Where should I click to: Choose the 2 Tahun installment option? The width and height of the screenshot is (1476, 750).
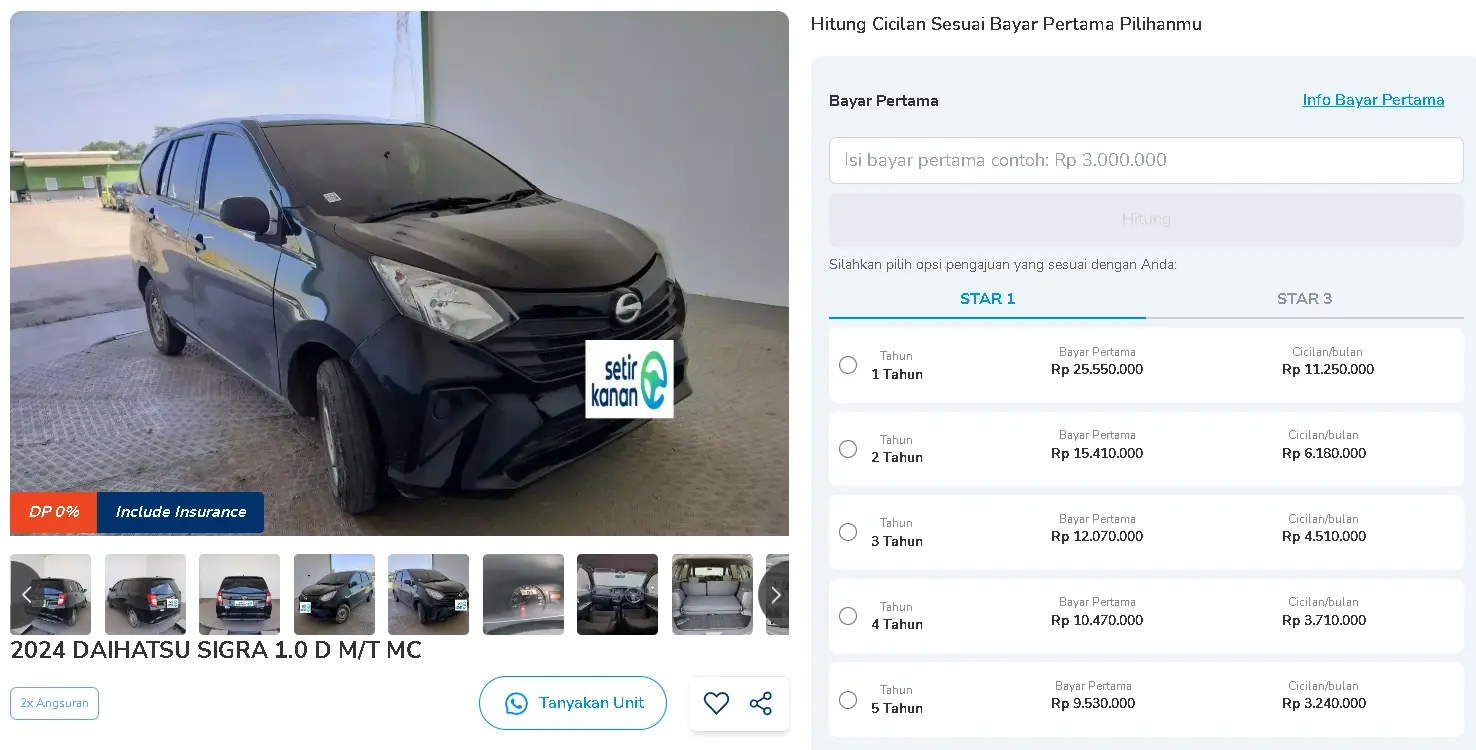click(1146, 449)
